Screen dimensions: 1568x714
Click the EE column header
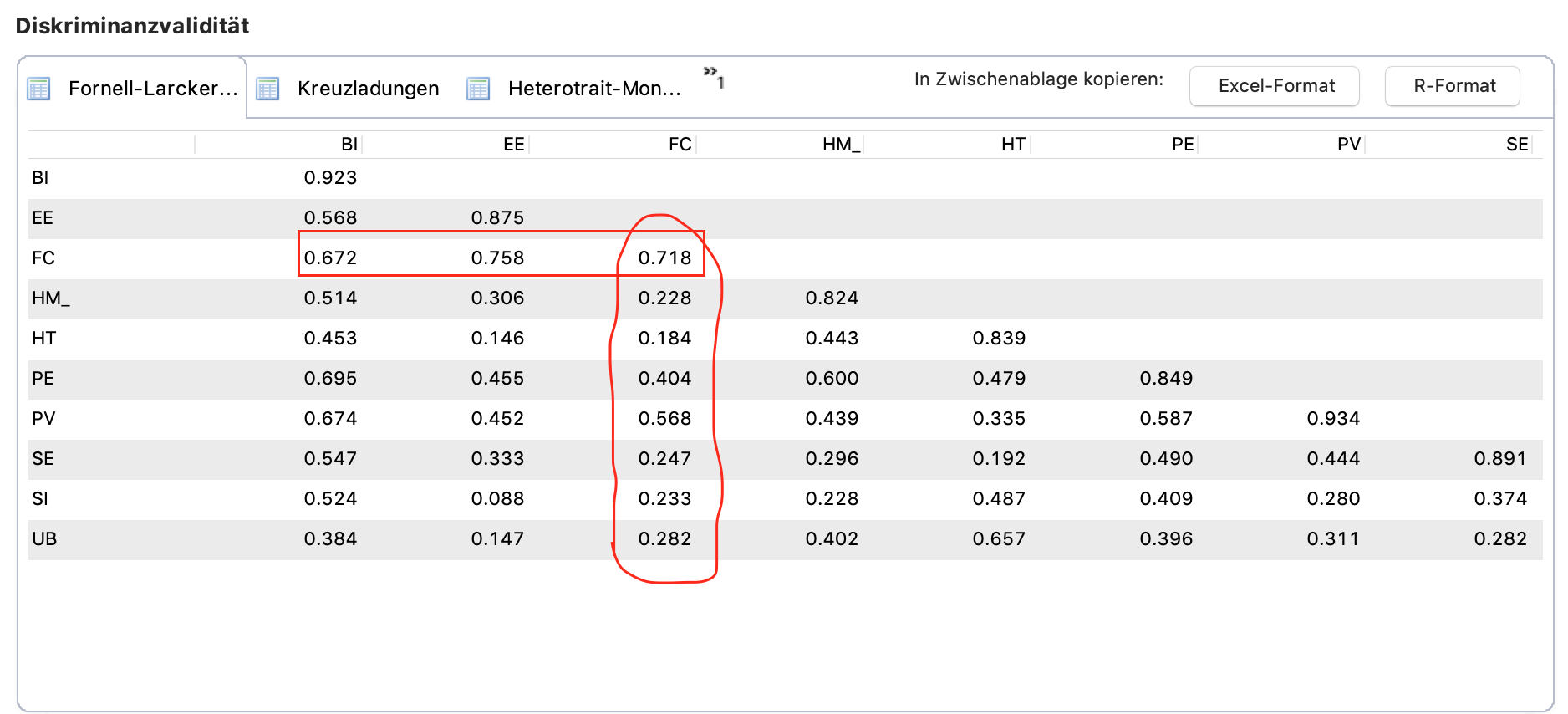pos(514,145)
